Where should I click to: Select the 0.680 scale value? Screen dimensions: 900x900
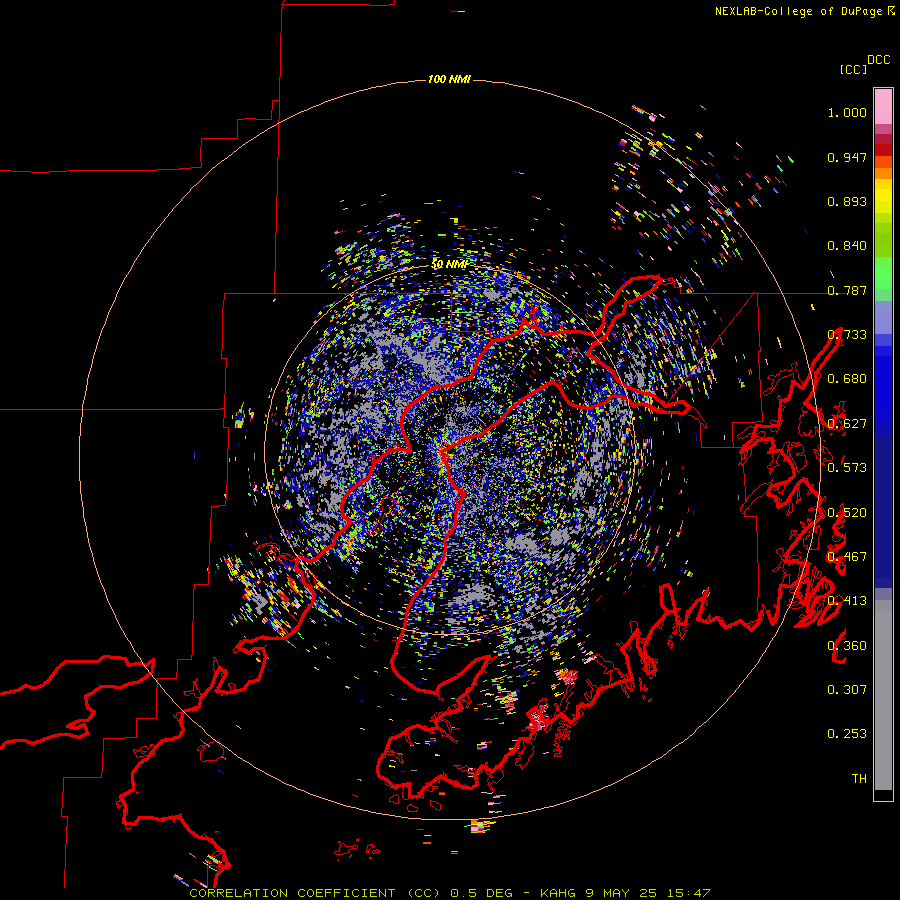(847, 379)
